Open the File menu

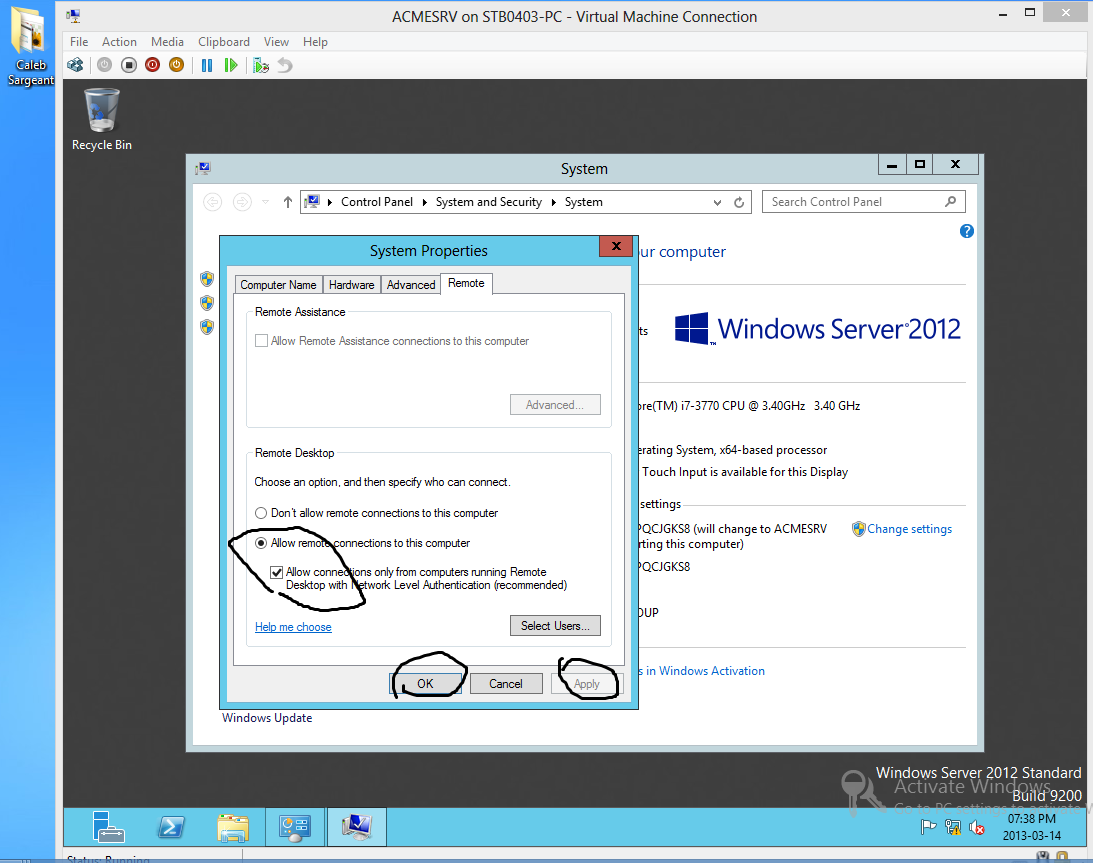[79, 42]
